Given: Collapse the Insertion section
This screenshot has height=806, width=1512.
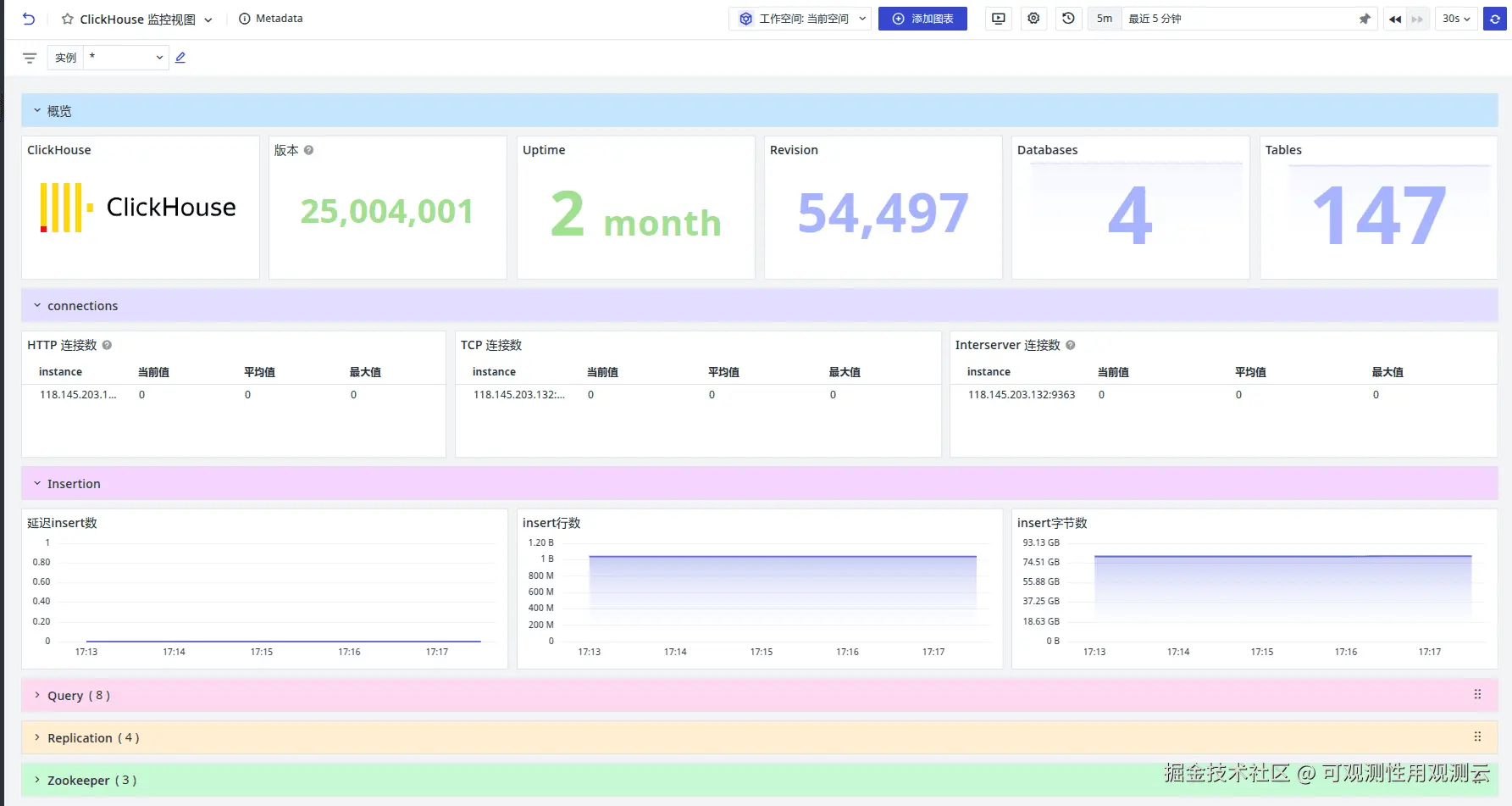Looking at the screenshot, I should point(37,484).
